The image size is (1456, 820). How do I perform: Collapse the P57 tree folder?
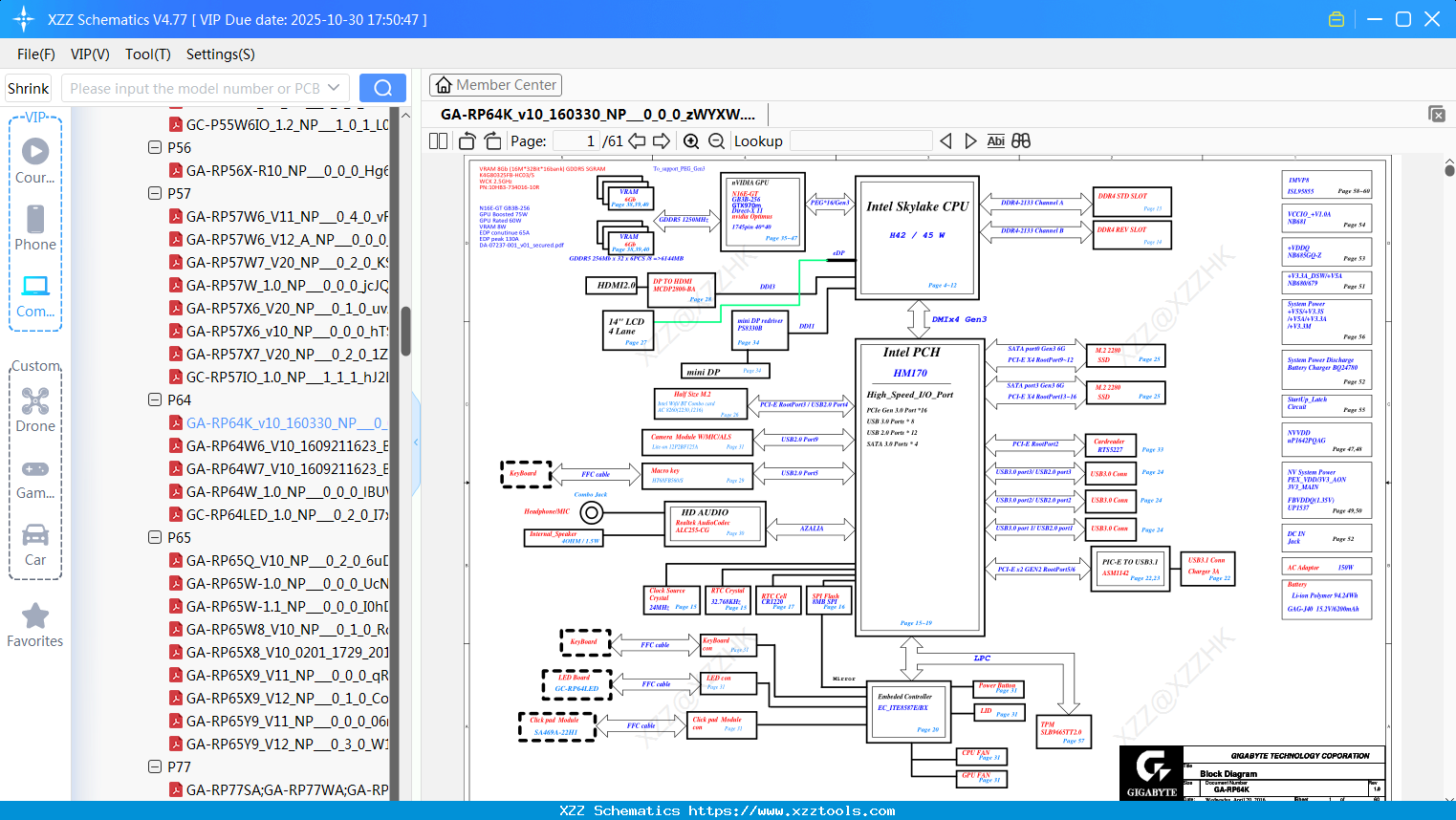[x=155, y=193]
